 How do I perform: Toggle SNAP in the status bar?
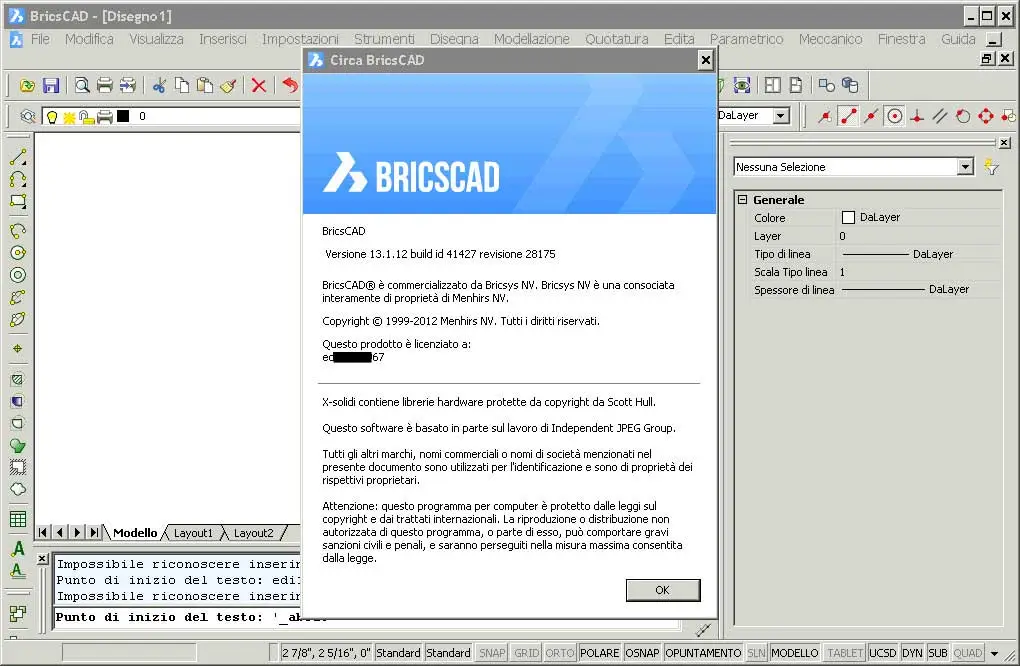[492, 652]
